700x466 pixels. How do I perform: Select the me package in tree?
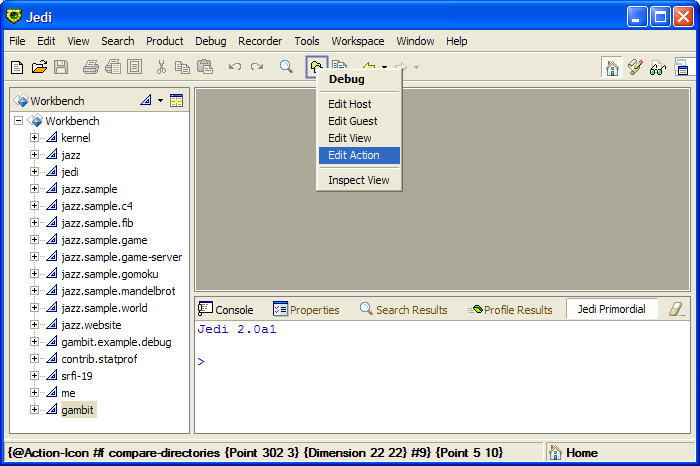tap(68, 393)
